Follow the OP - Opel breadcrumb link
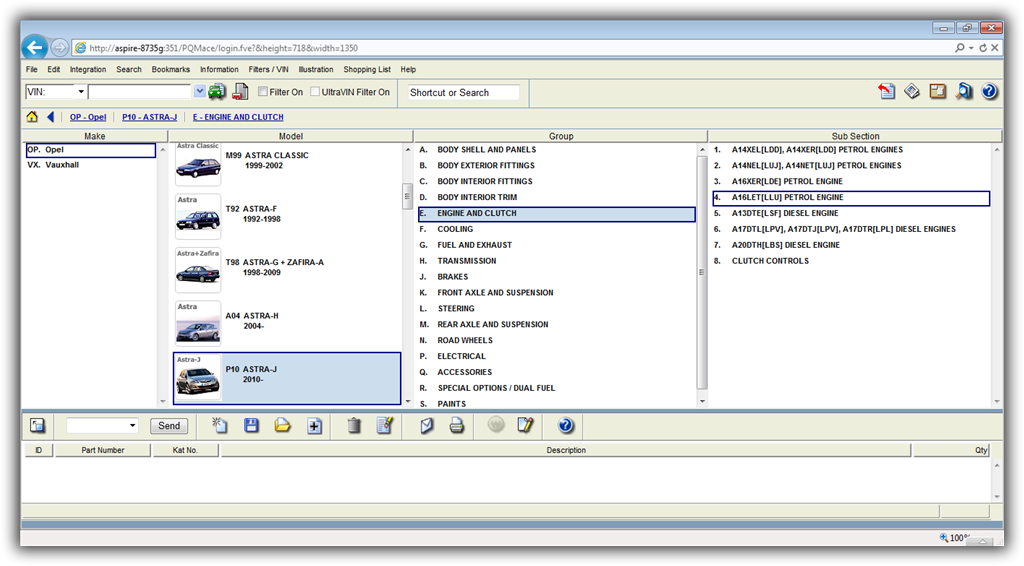 point(88,117)
